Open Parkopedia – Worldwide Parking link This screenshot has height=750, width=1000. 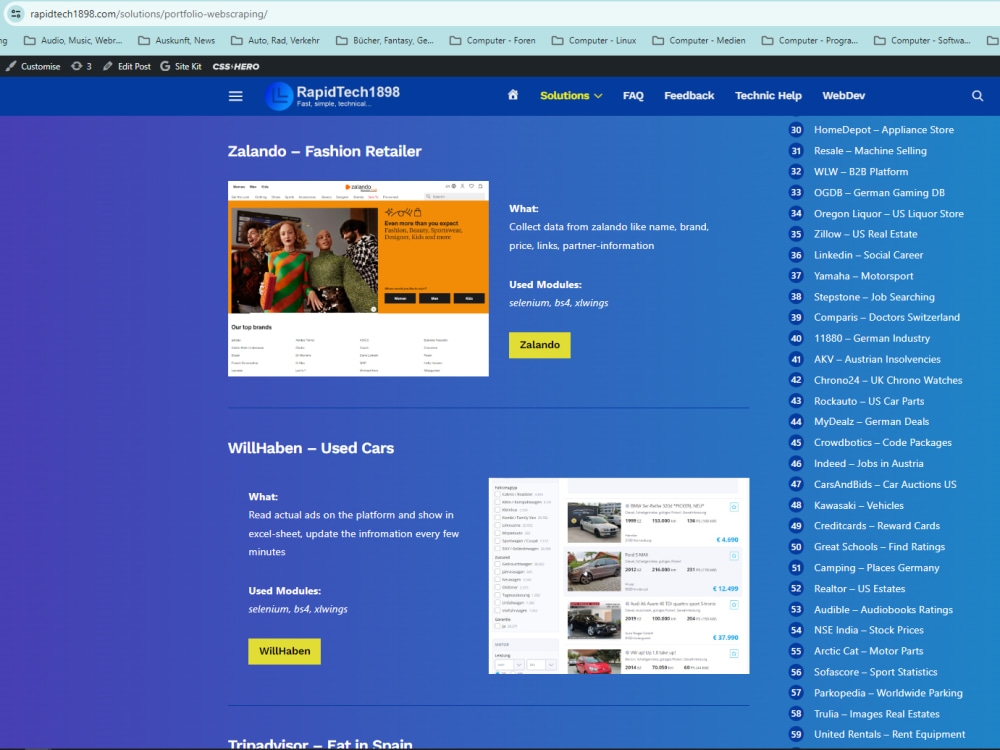888,693
